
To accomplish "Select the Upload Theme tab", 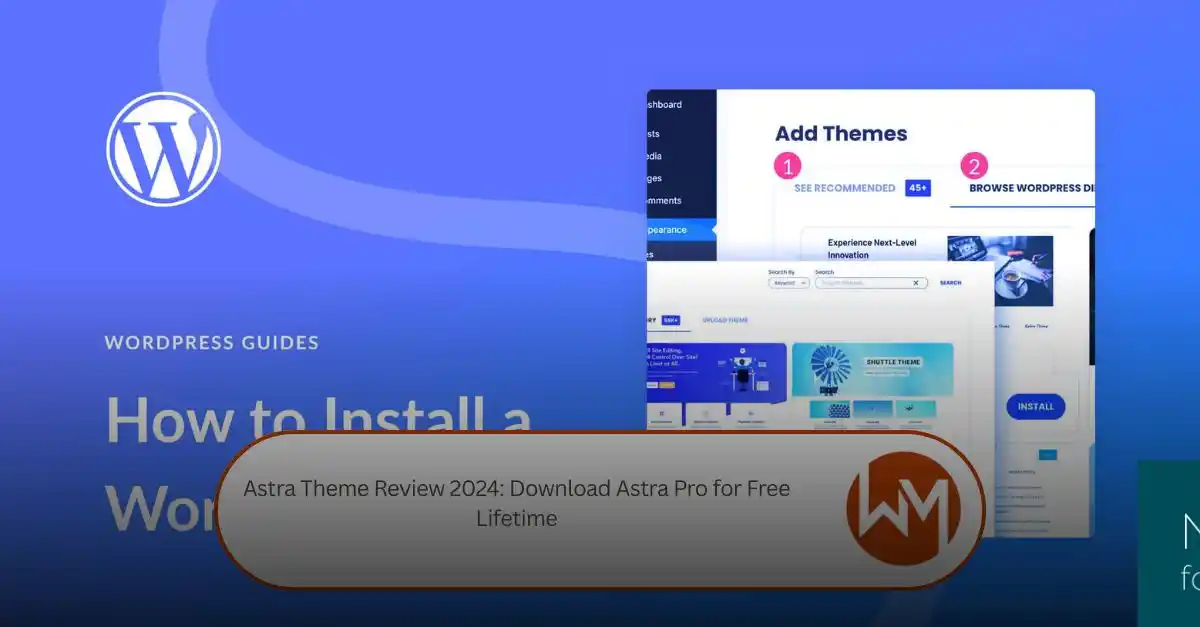I will coord(724,320).
